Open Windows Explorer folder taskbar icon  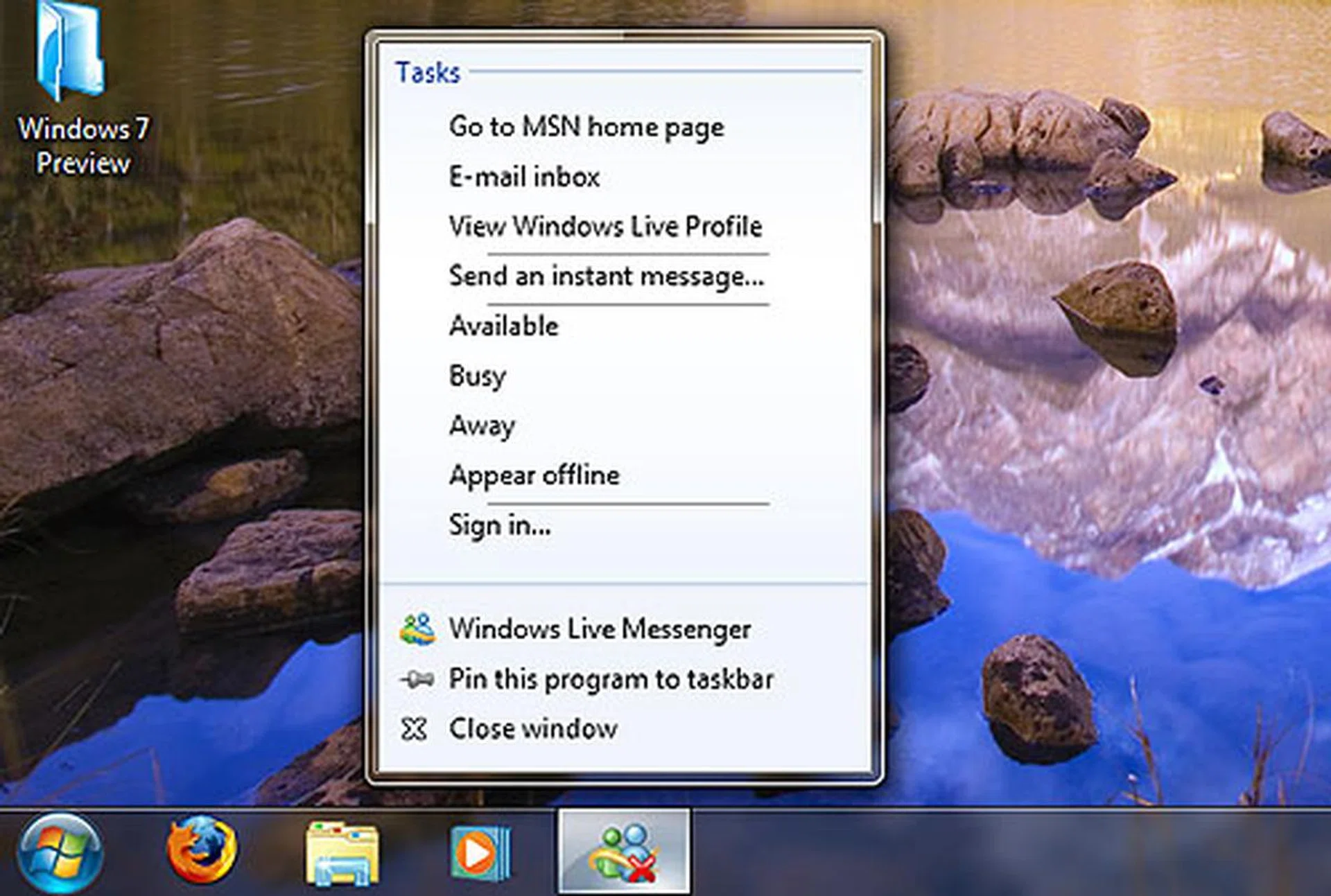(x=342, y=852)
